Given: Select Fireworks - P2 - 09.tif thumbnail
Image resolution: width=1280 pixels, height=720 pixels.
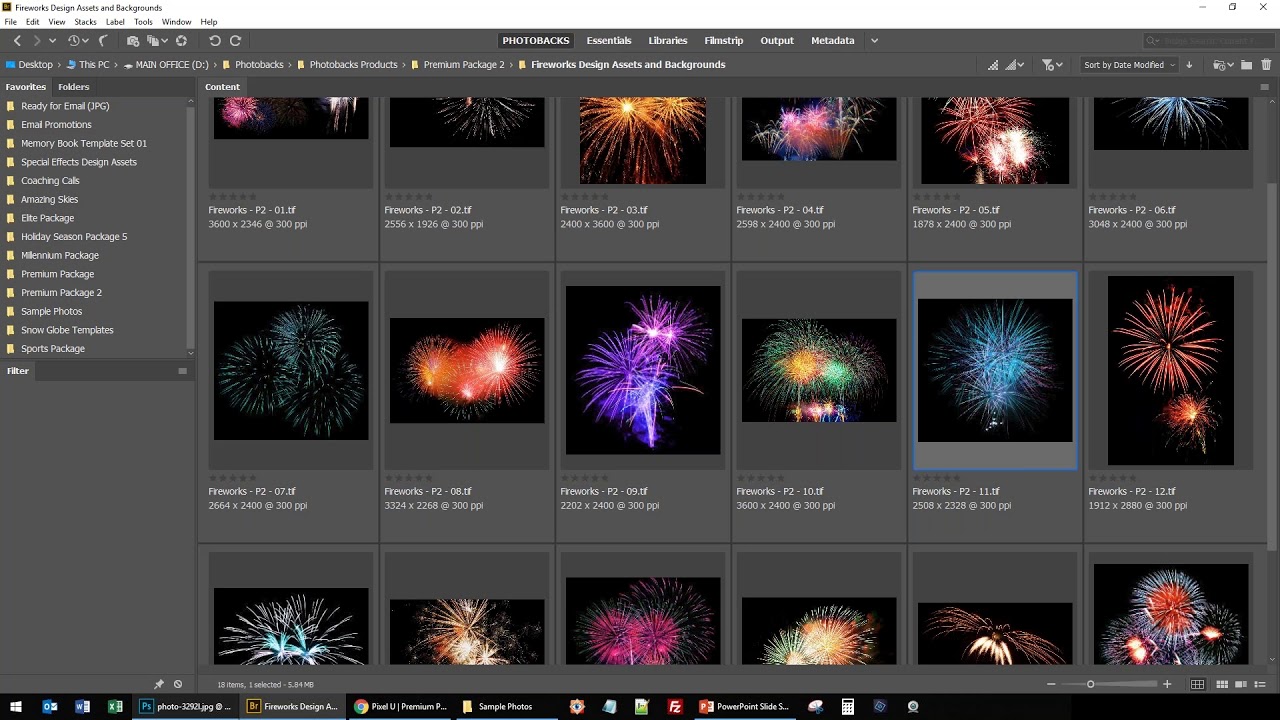Looking at the screenshot, I should 643,370.
